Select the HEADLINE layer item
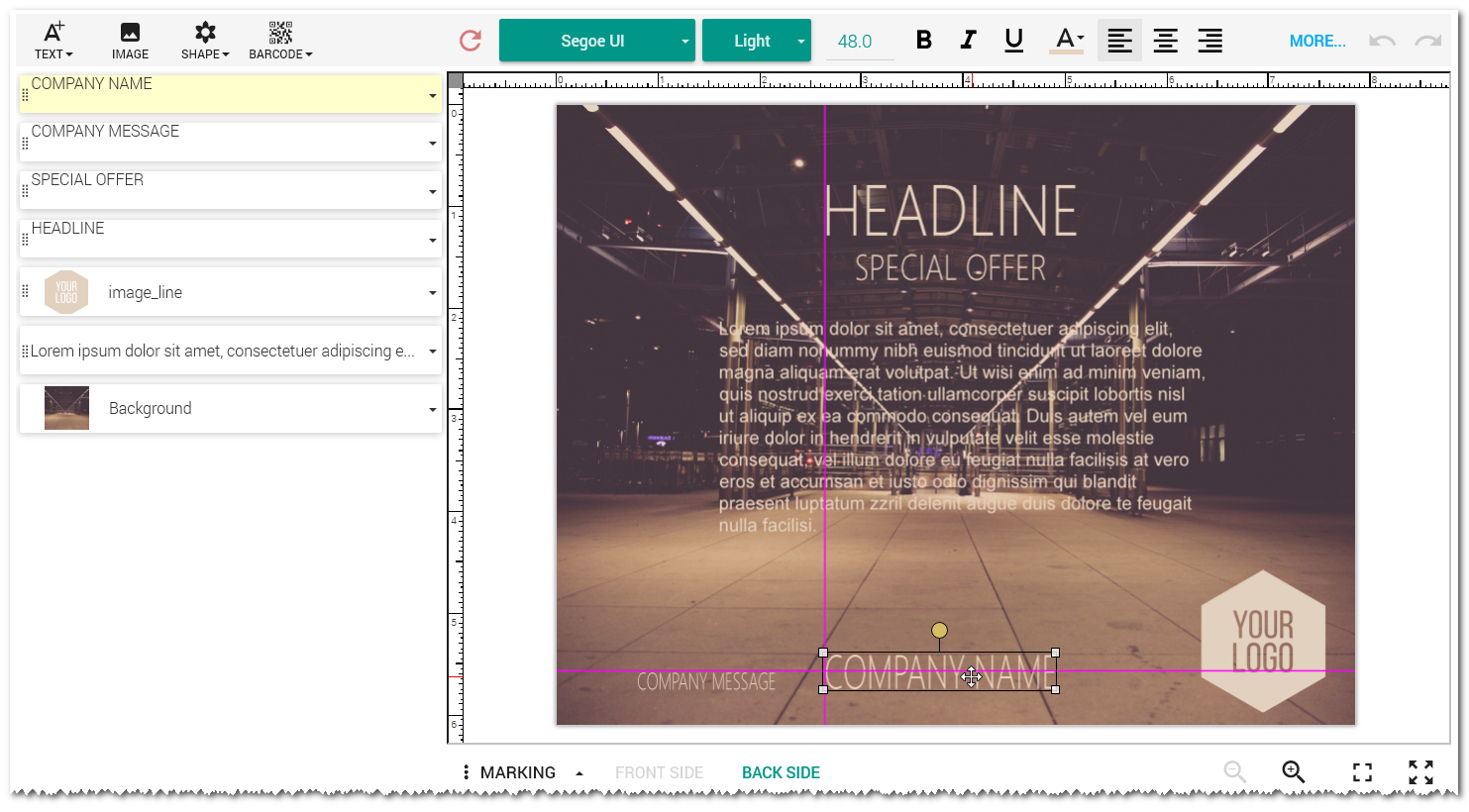1469x812 pixels. [x=230, y=239]
